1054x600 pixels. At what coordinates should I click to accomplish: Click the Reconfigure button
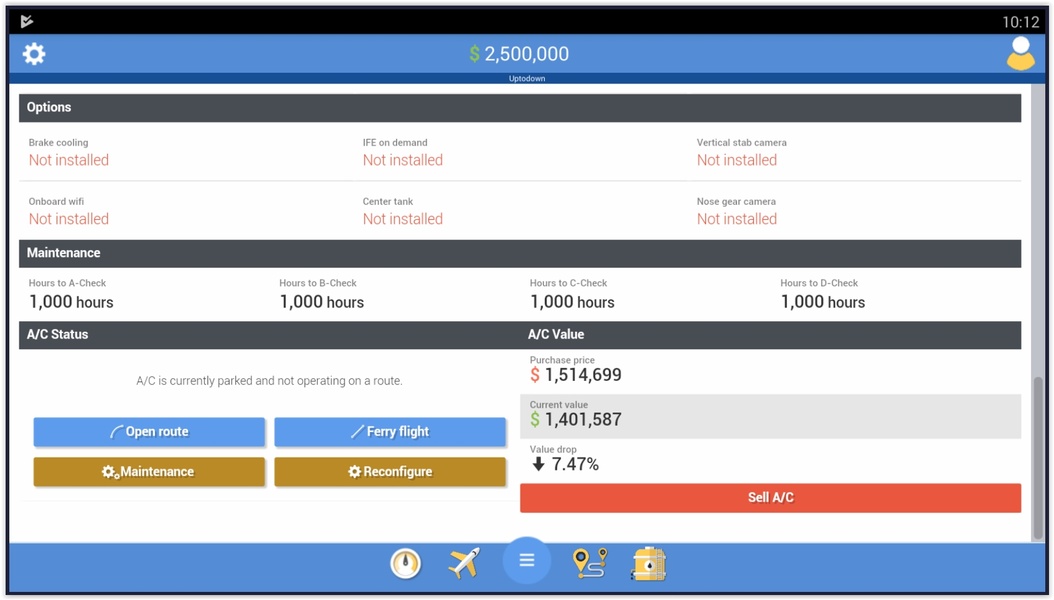pyautogui.click(x=390, y=472)
